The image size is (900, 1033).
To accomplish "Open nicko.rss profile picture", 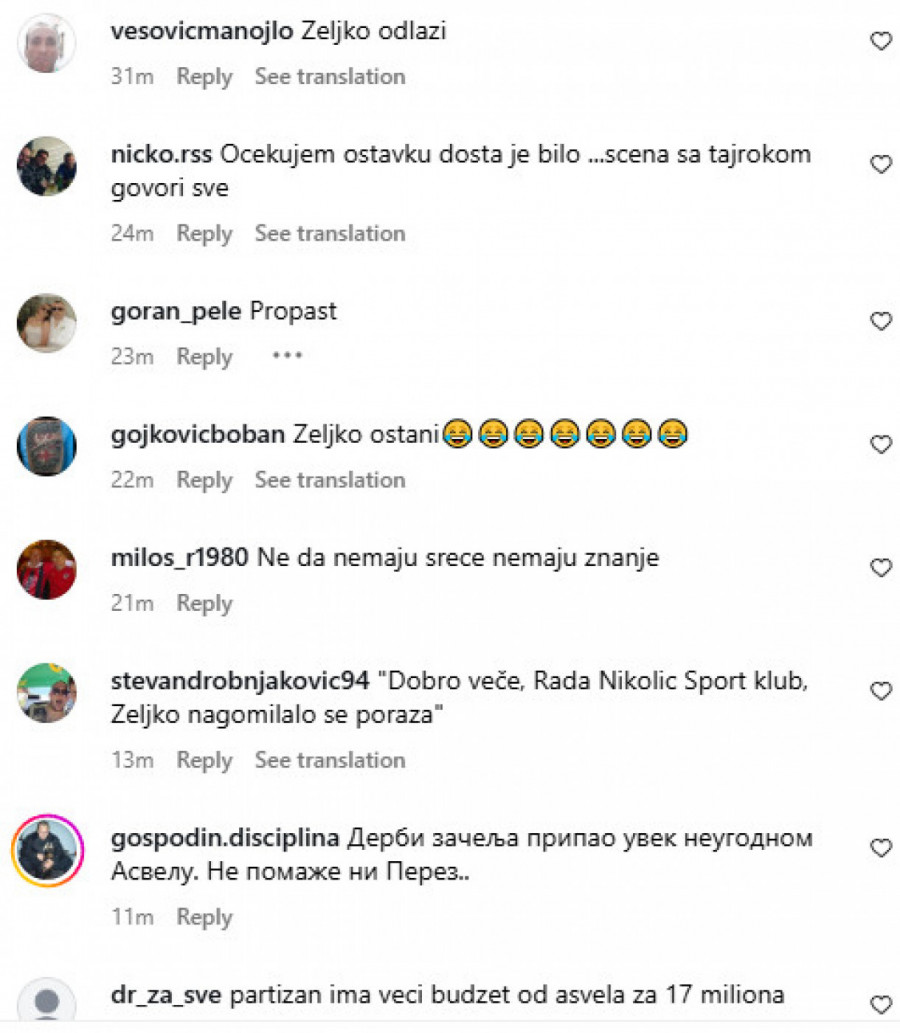I will click(x=47, y=166).
